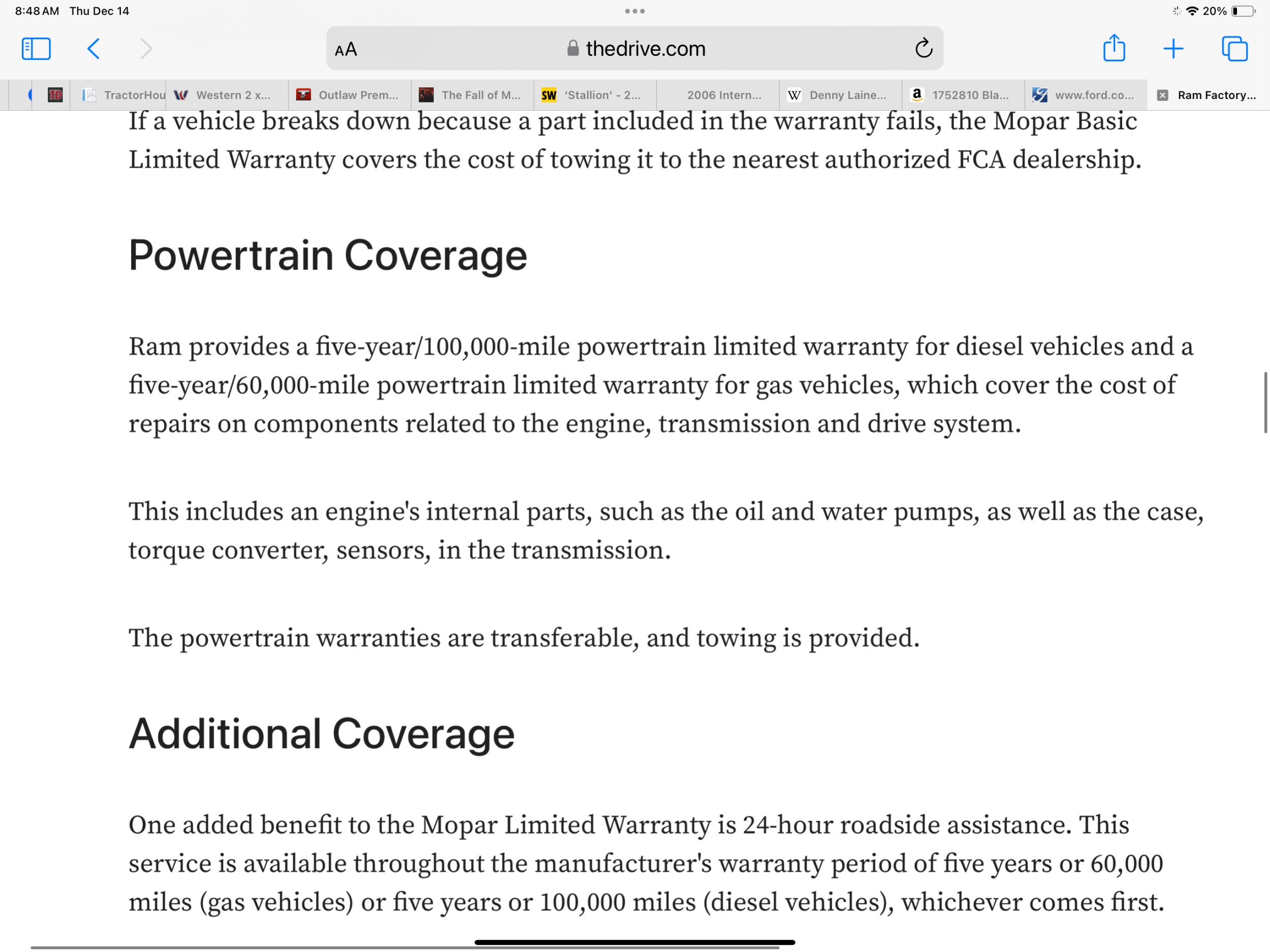This screenshot has width=1270, height=952.
Task: Add a new tab
Action: (x=1173, y=49)
